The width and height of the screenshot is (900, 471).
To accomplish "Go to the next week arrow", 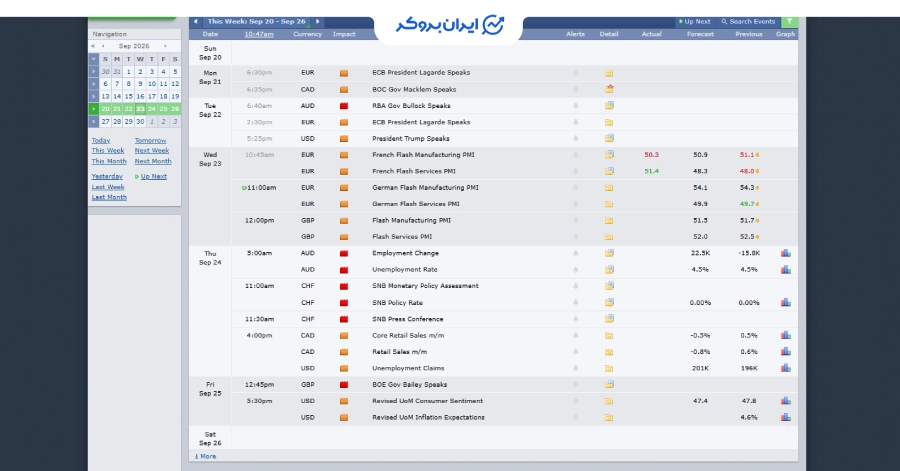I will tap(317, 22).
